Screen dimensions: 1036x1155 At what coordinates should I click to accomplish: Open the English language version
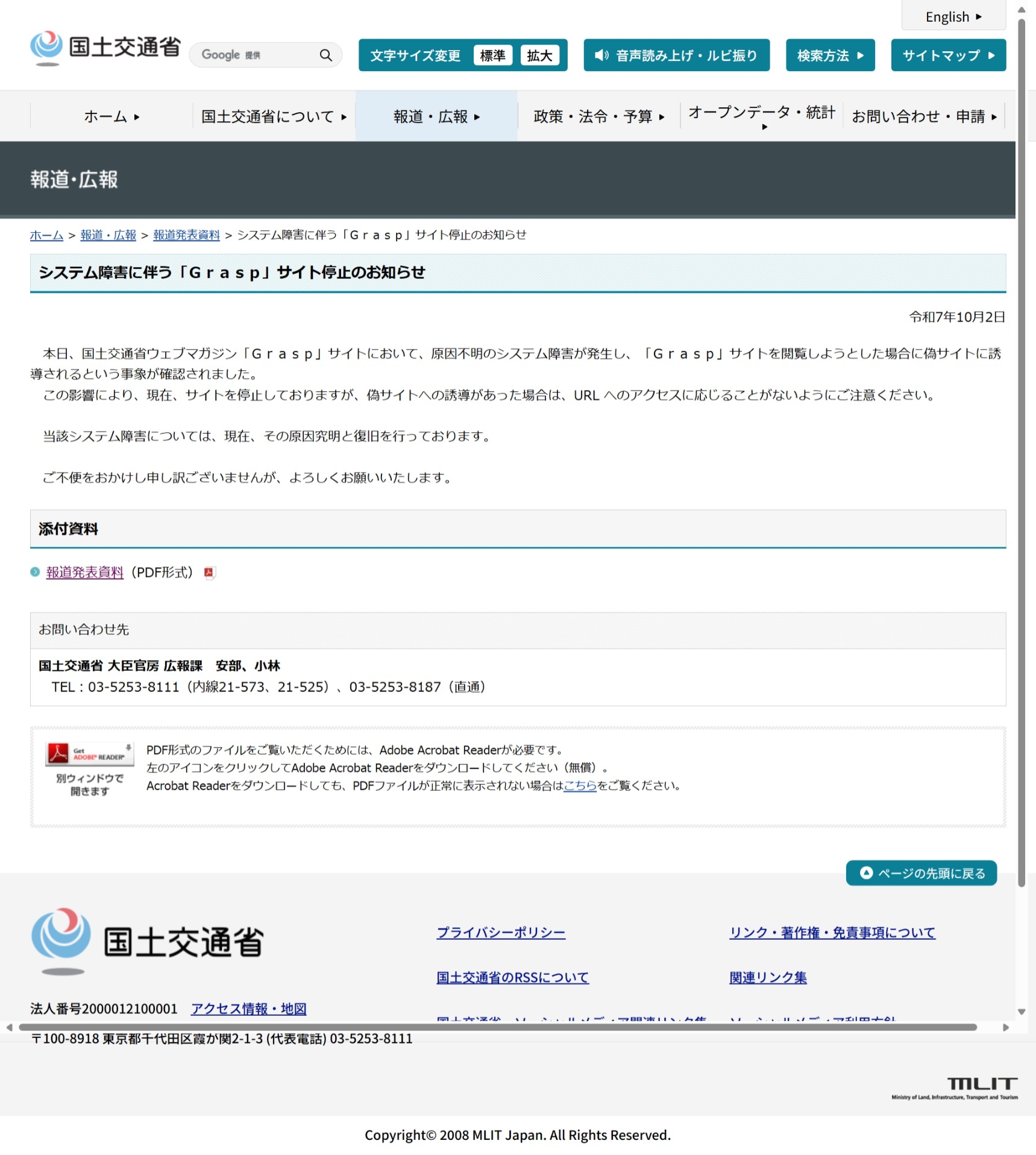pyautogui.click(x=953, y=17)
